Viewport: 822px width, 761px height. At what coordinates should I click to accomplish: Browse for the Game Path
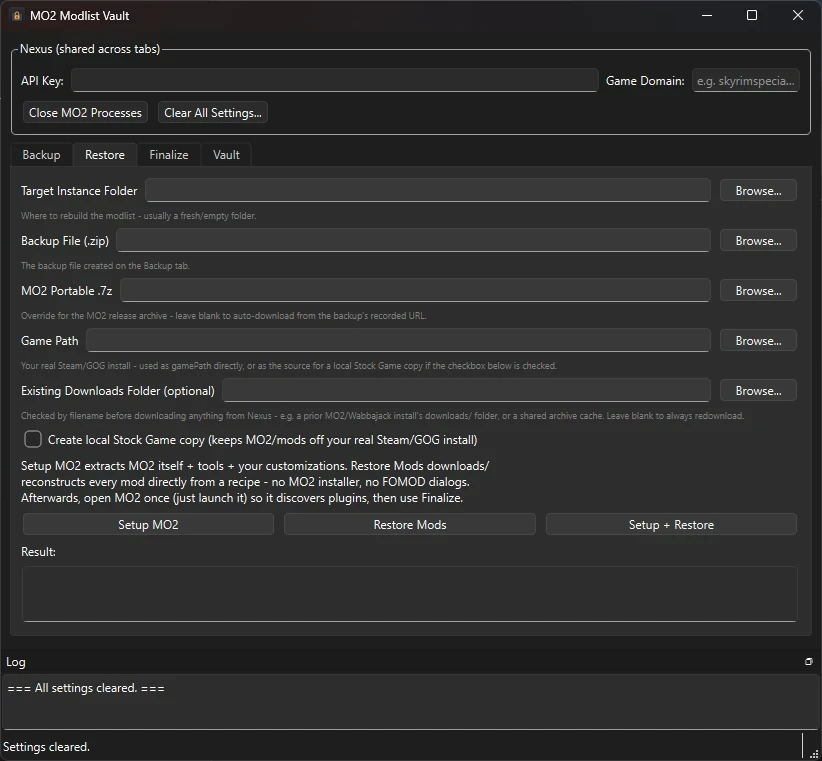click(758, 341)
